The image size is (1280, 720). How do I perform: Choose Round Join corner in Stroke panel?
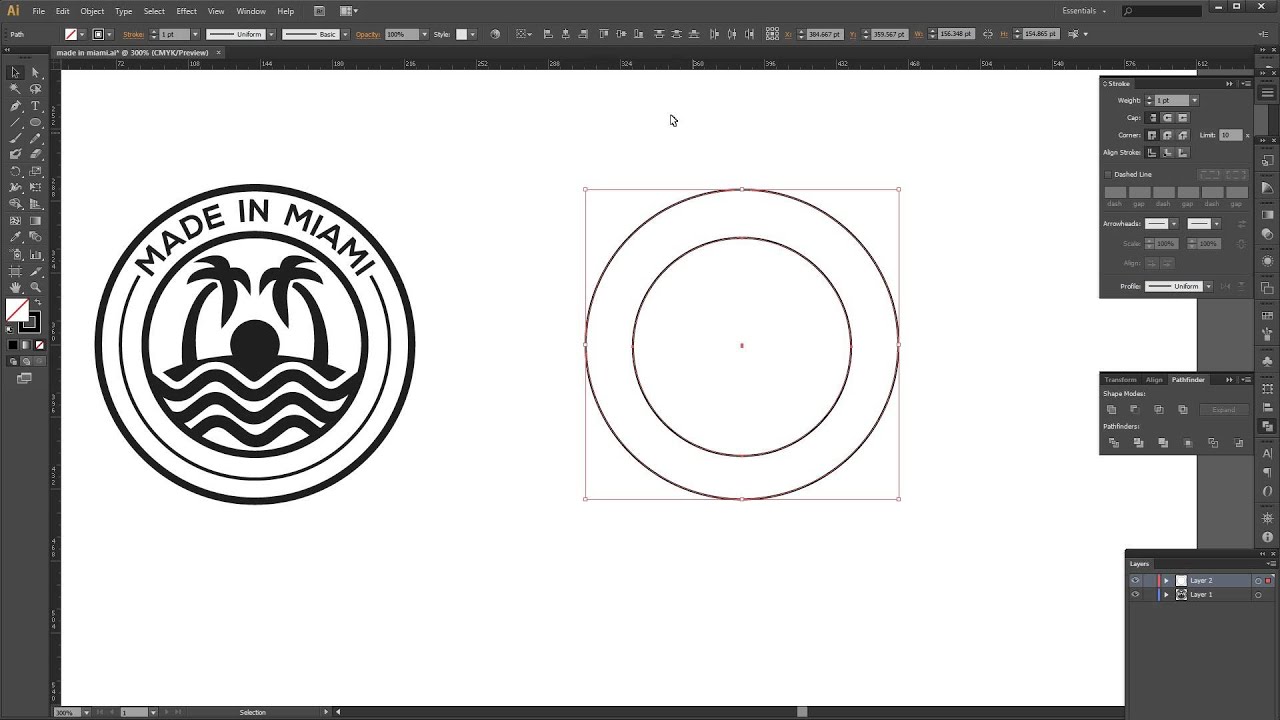1167,135
